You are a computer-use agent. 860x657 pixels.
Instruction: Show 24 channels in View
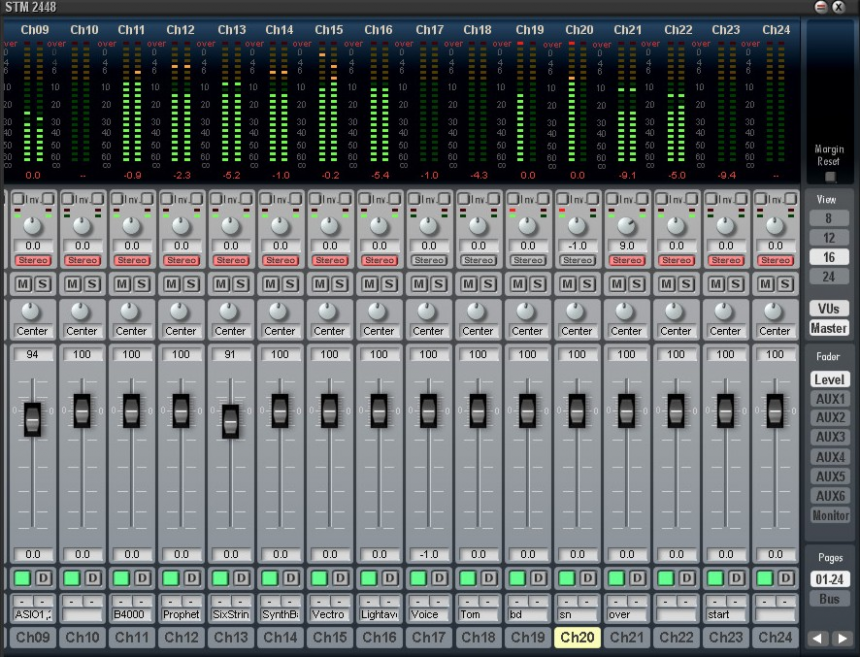tap(829, 276)
